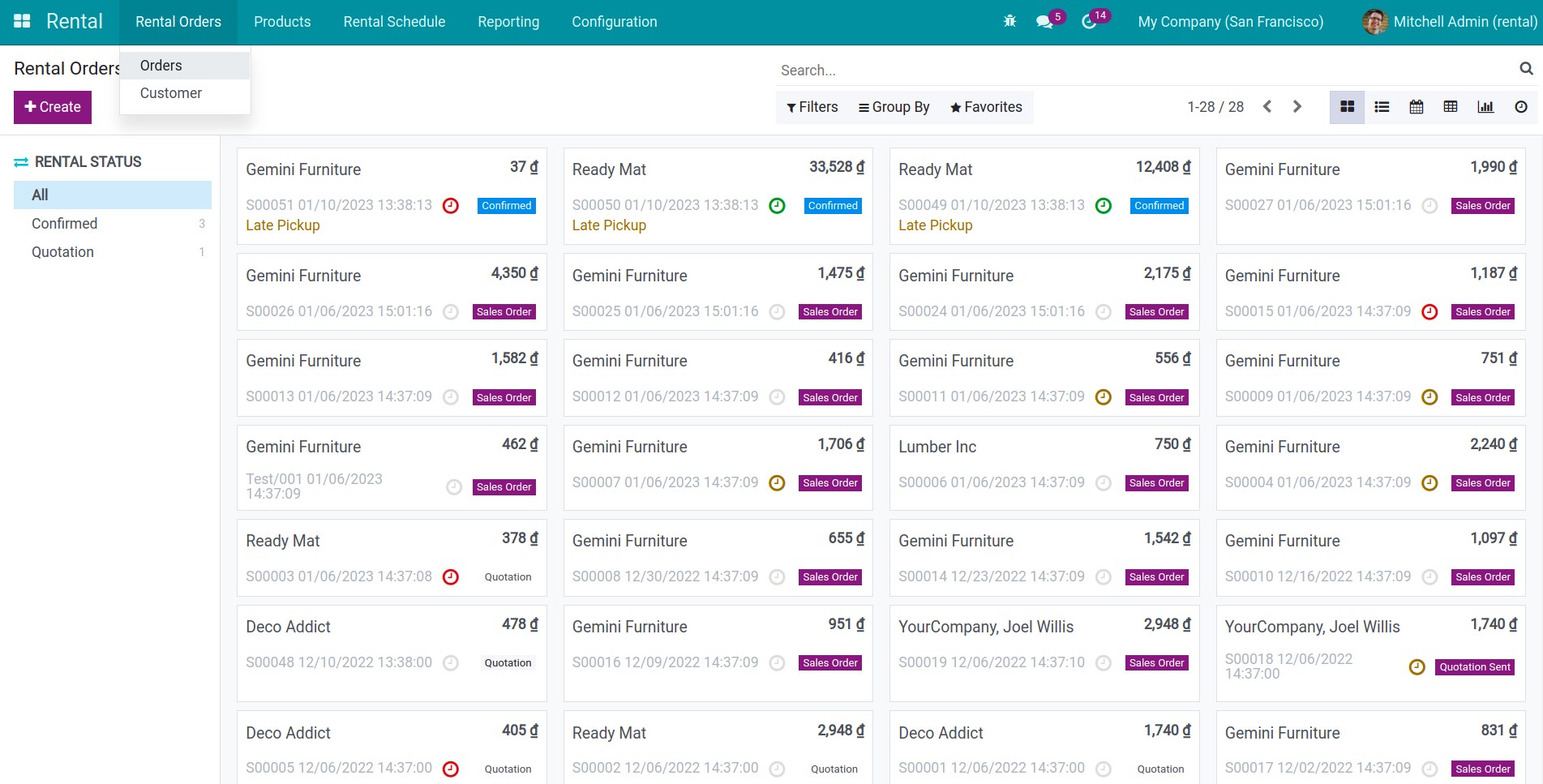Select the Quotation rental status filter

(63, 252)
